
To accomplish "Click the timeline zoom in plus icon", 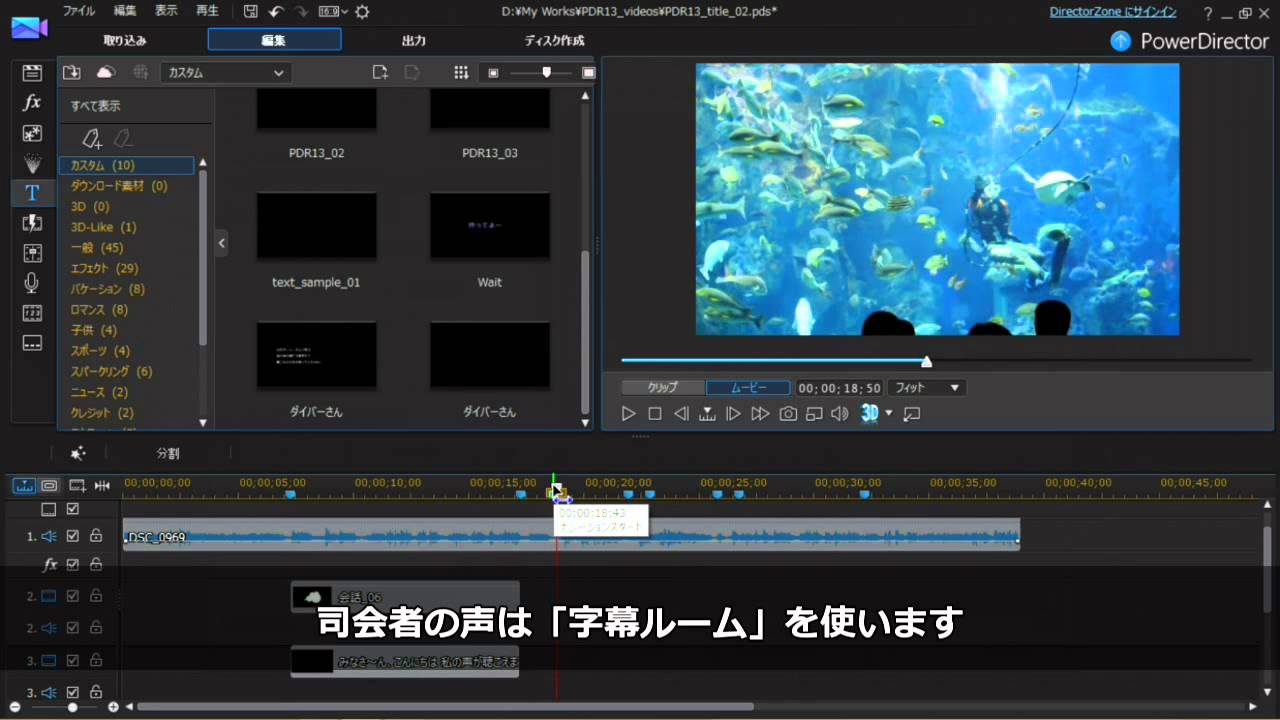I will [x=113, y=707].
